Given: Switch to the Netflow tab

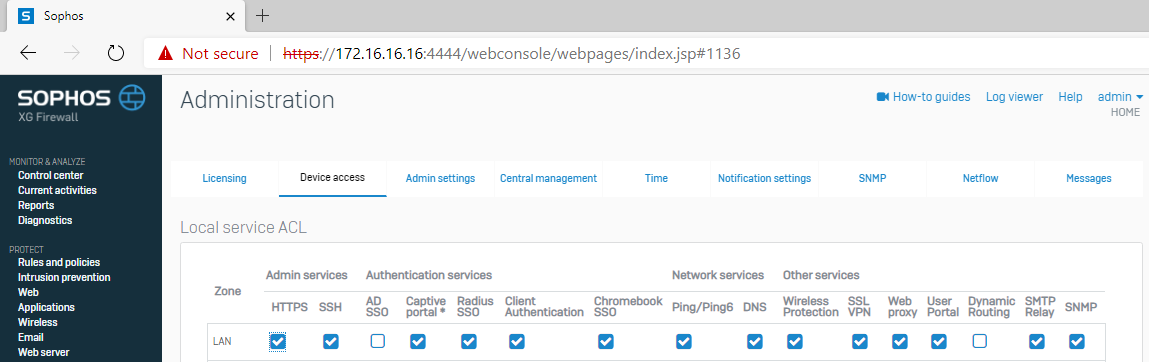Looking at the screenshot, I should 980,178.
